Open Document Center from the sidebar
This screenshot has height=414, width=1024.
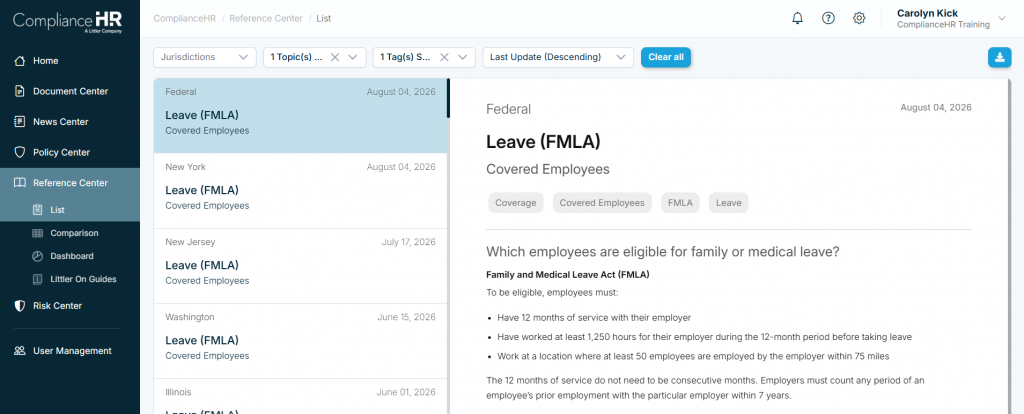(70, 91)
